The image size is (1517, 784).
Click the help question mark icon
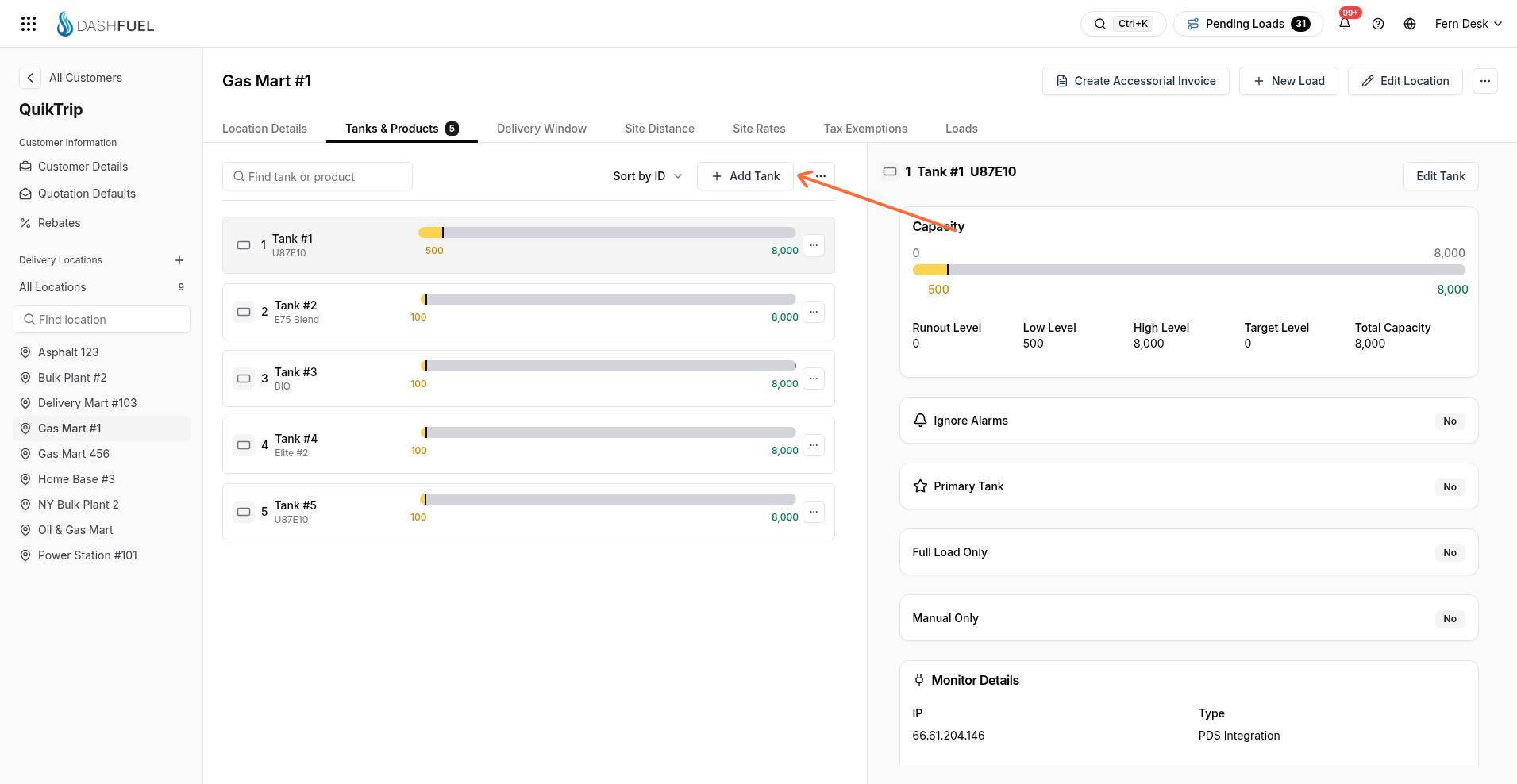pyautogui.click(x=1378, y=24)
